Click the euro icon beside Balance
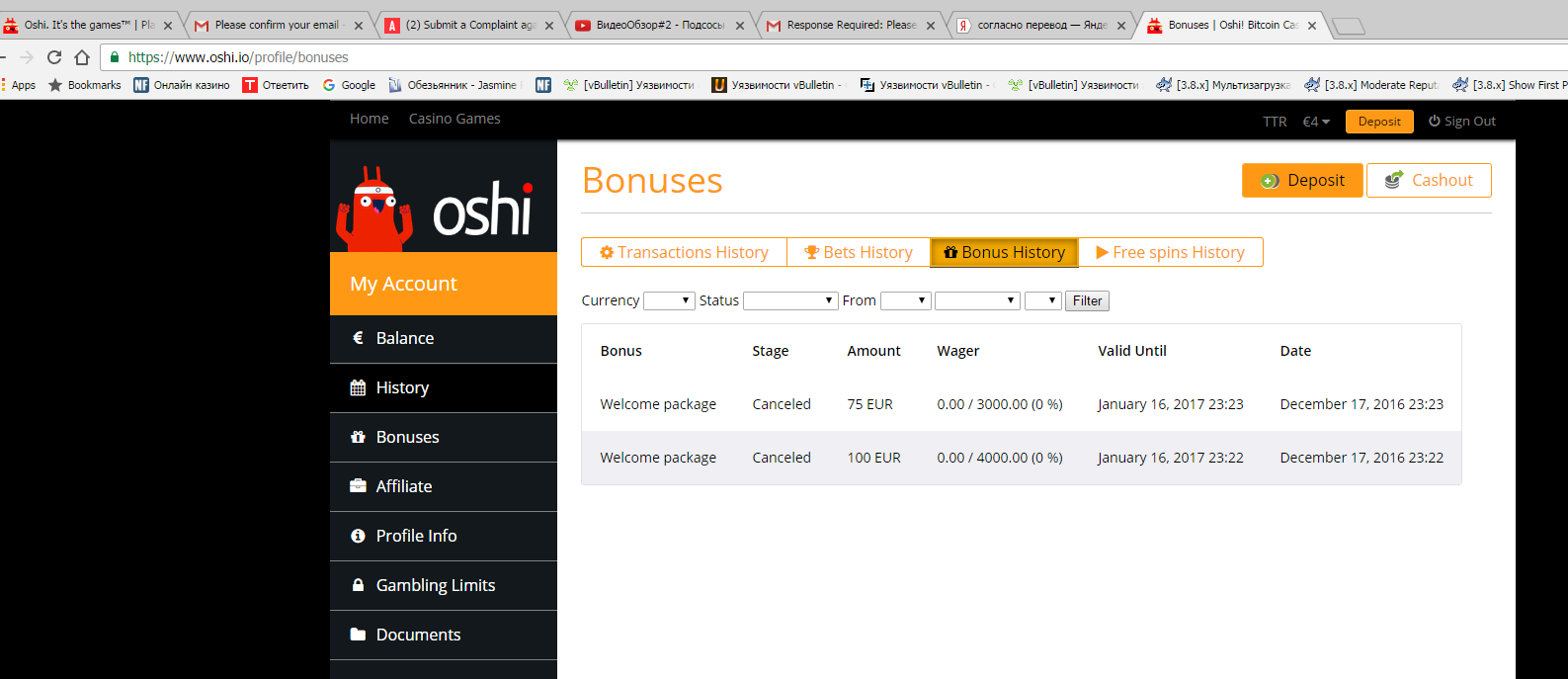The image size is (1568, 679). [358, 338]
